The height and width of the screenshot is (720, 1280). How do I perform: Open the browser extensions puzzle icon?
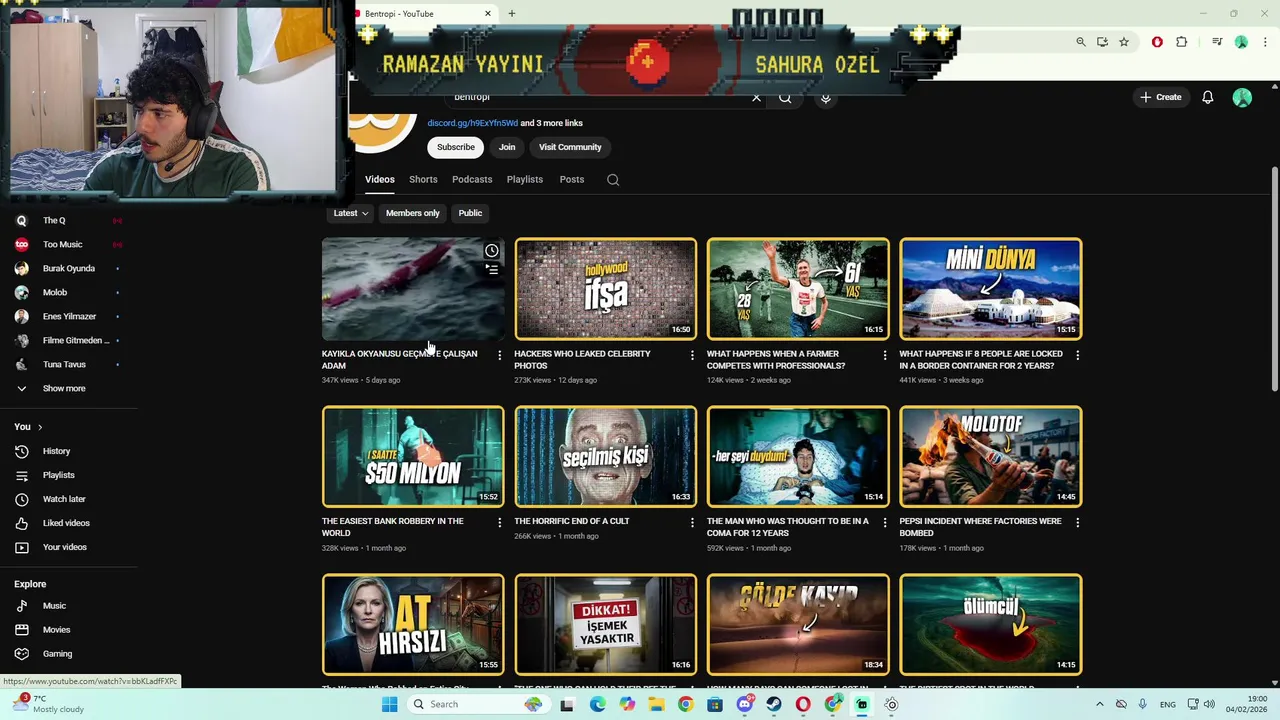coord(1182,42)
